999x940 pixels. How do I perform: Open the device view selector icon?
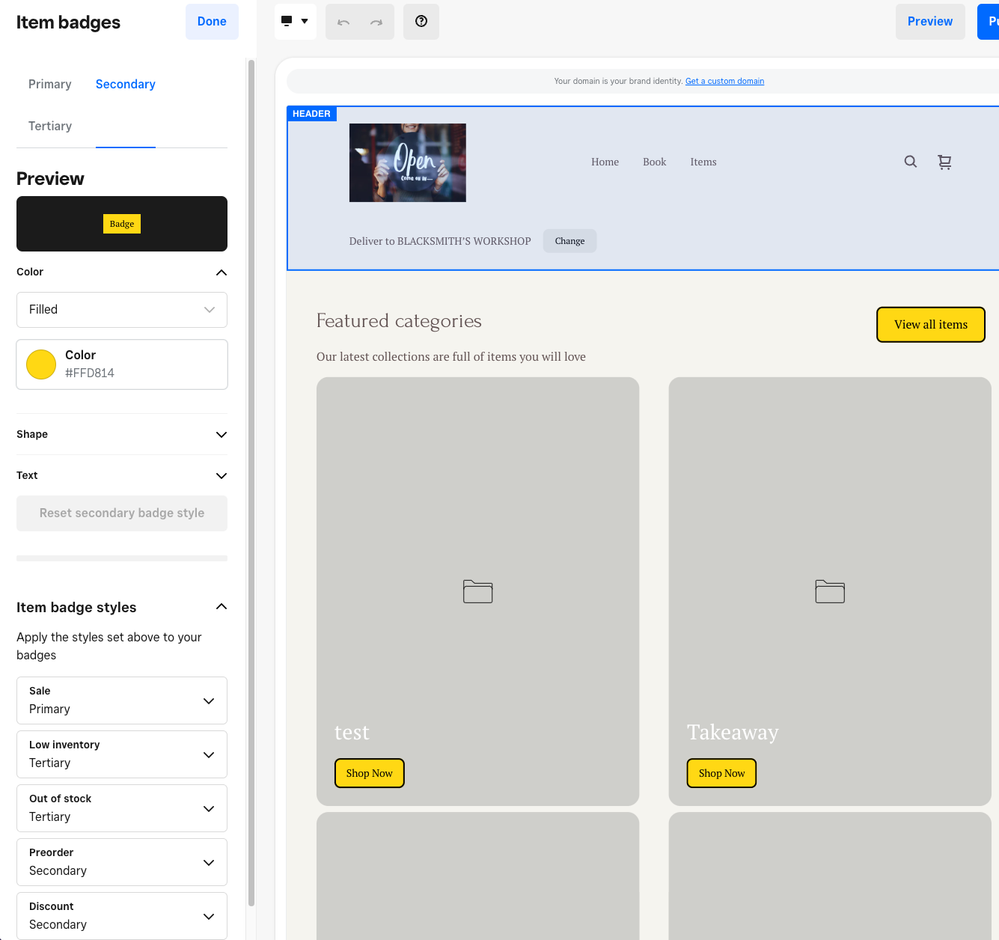[x=295, y=22]
